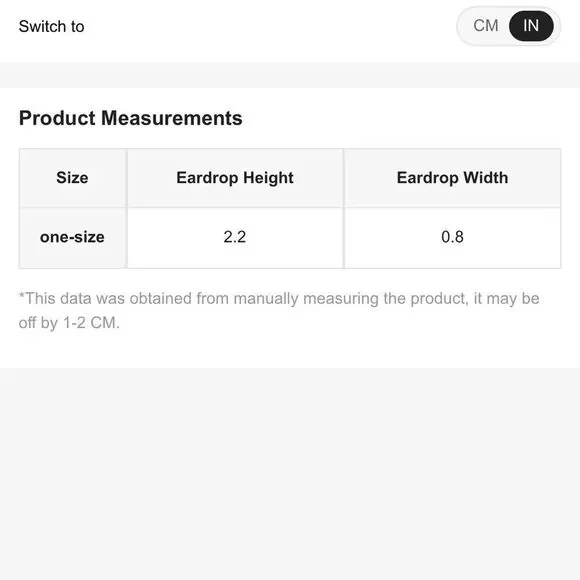Click 'manually measuring the product' text
The image size is (580, 580).
click(x=351, y=299)
